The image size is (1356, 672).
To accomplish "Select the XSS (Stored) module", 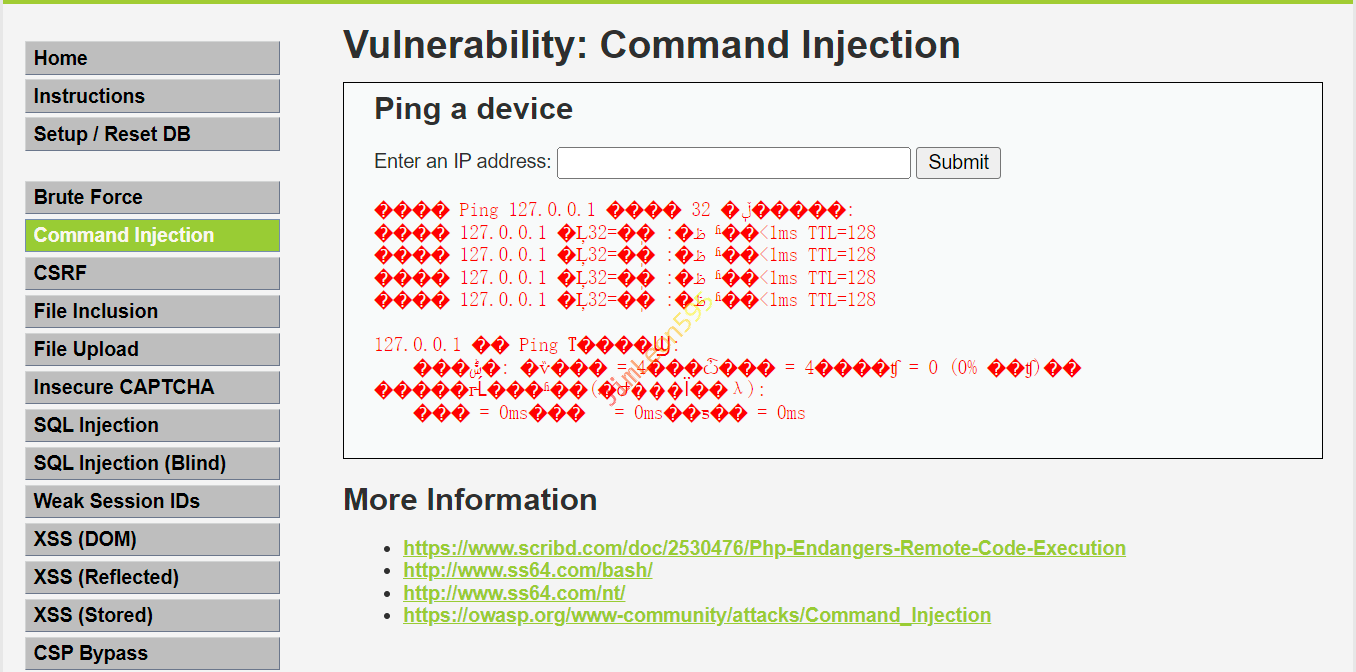I will coord(152,615).
